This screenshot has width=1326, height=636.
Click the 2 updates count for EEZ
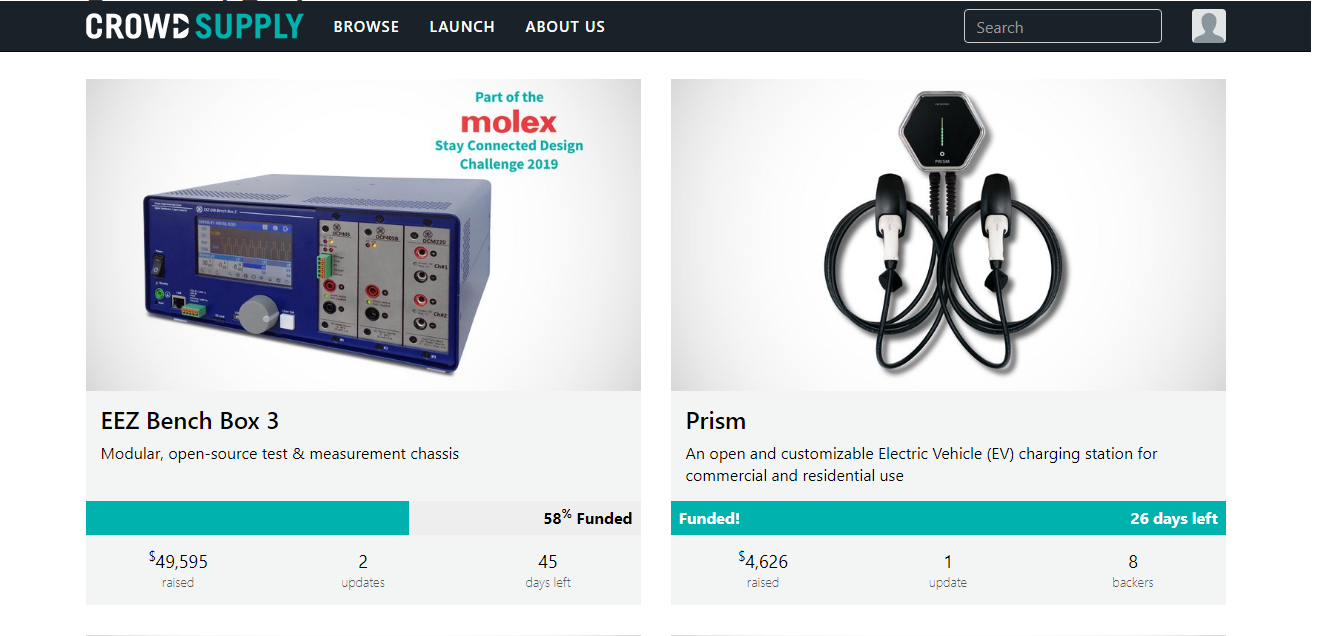(363, 562)
